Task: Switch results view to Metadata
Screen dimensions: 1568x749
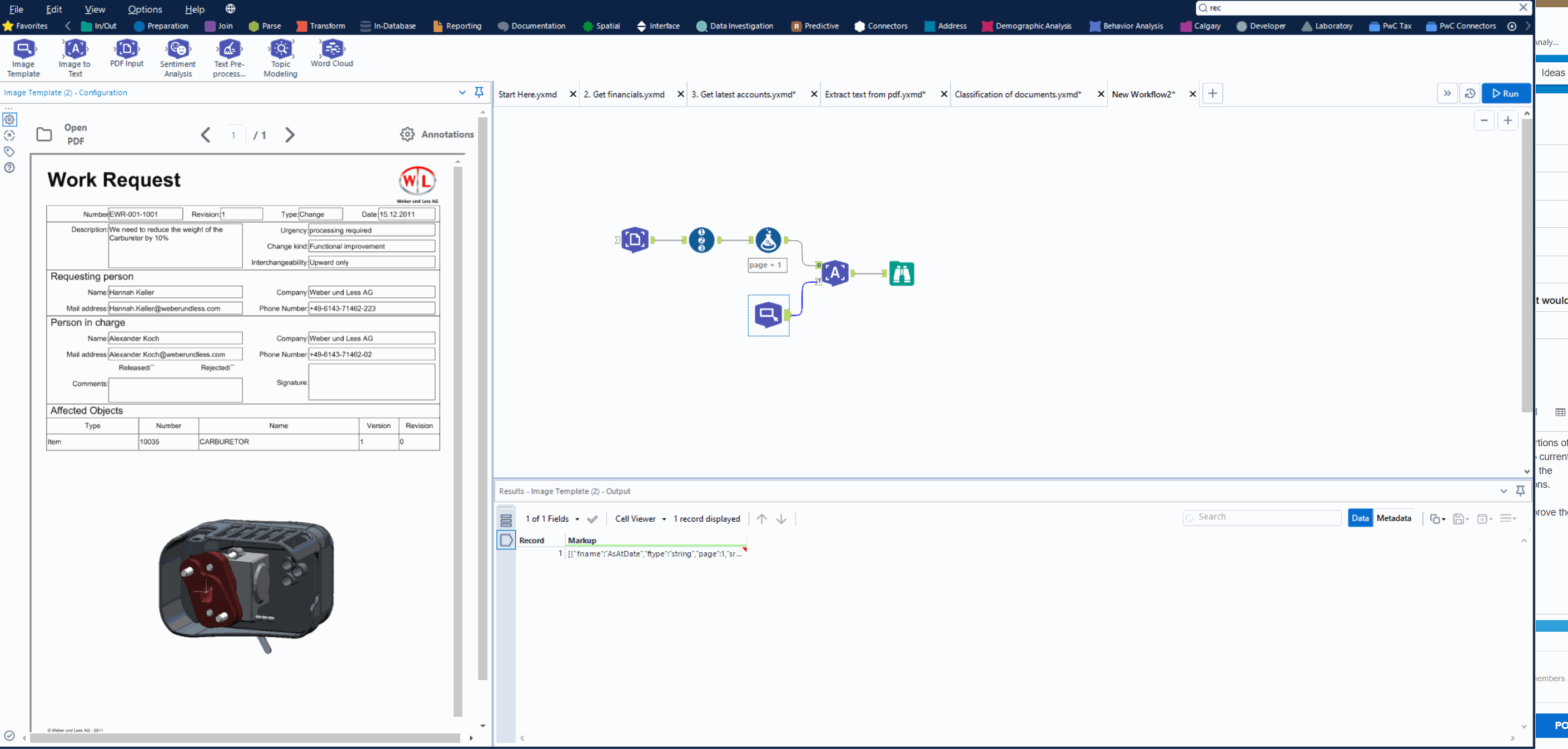Action: (1396, 518)
